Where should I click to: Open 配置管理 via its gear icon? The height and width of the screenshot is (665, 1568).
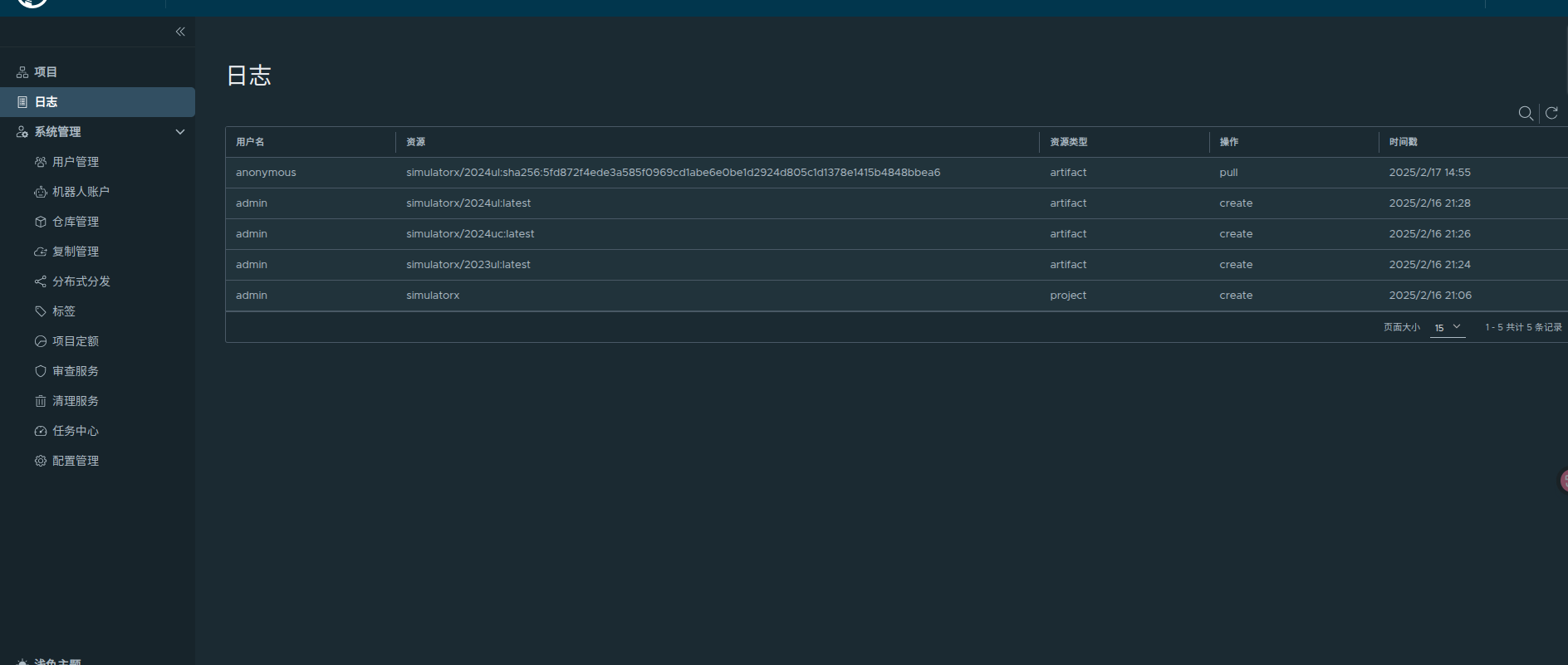coord(41,461)
